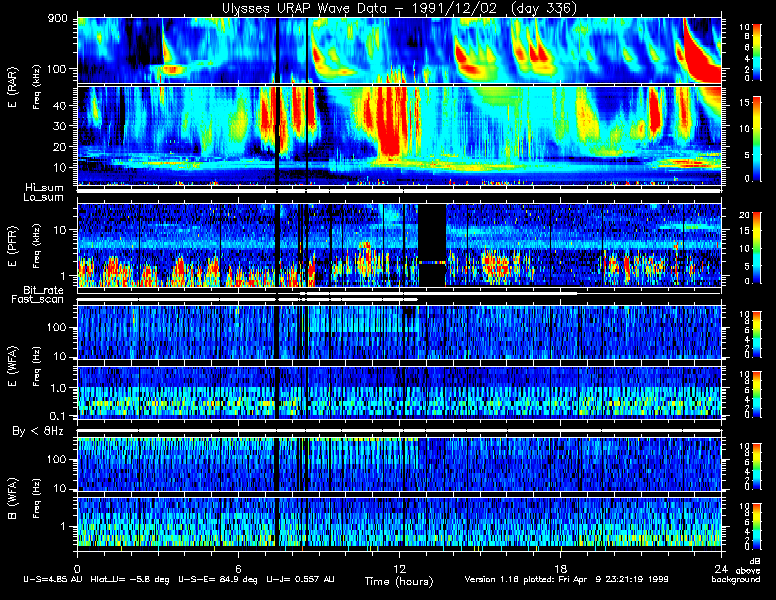Viewport: 776px width, 600px height.
Task: Select the 'E (RAR)' vertical axis label
Action: [x=13, y=87]
